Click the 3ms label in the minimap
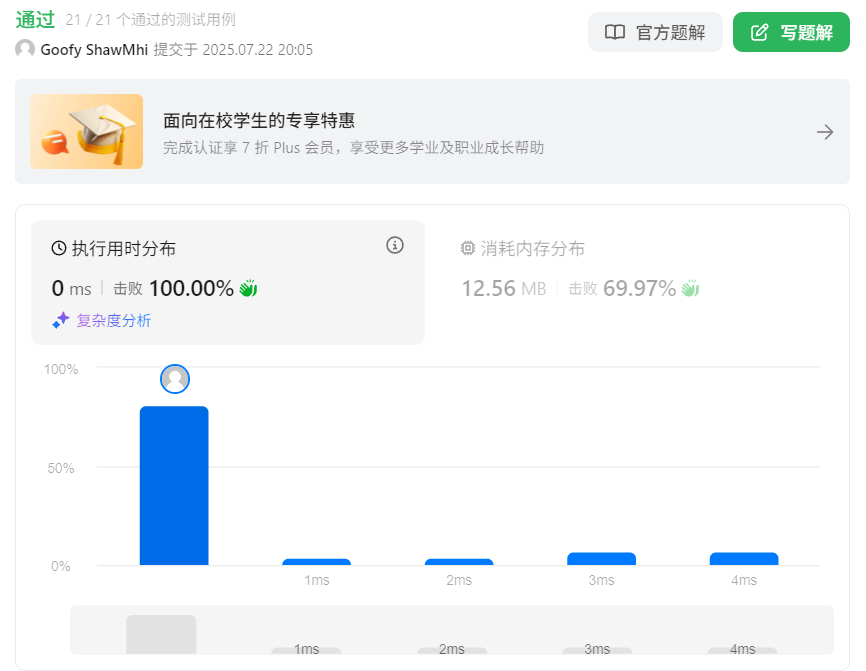This screenshot has height=671, width=866. [597, 649]
